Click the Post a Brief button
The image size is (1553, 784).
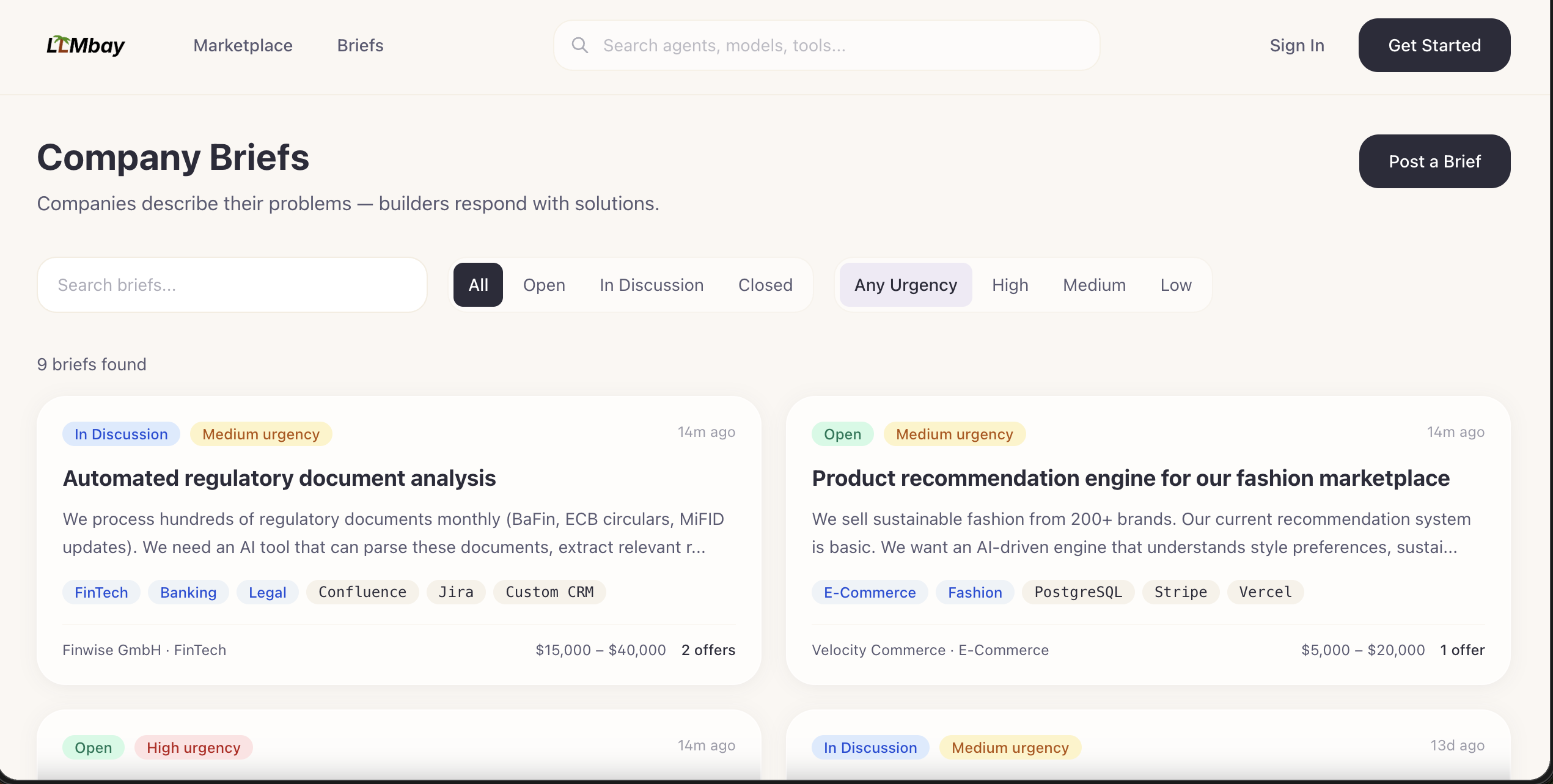pyautogui.click(x=1434, y=161)
